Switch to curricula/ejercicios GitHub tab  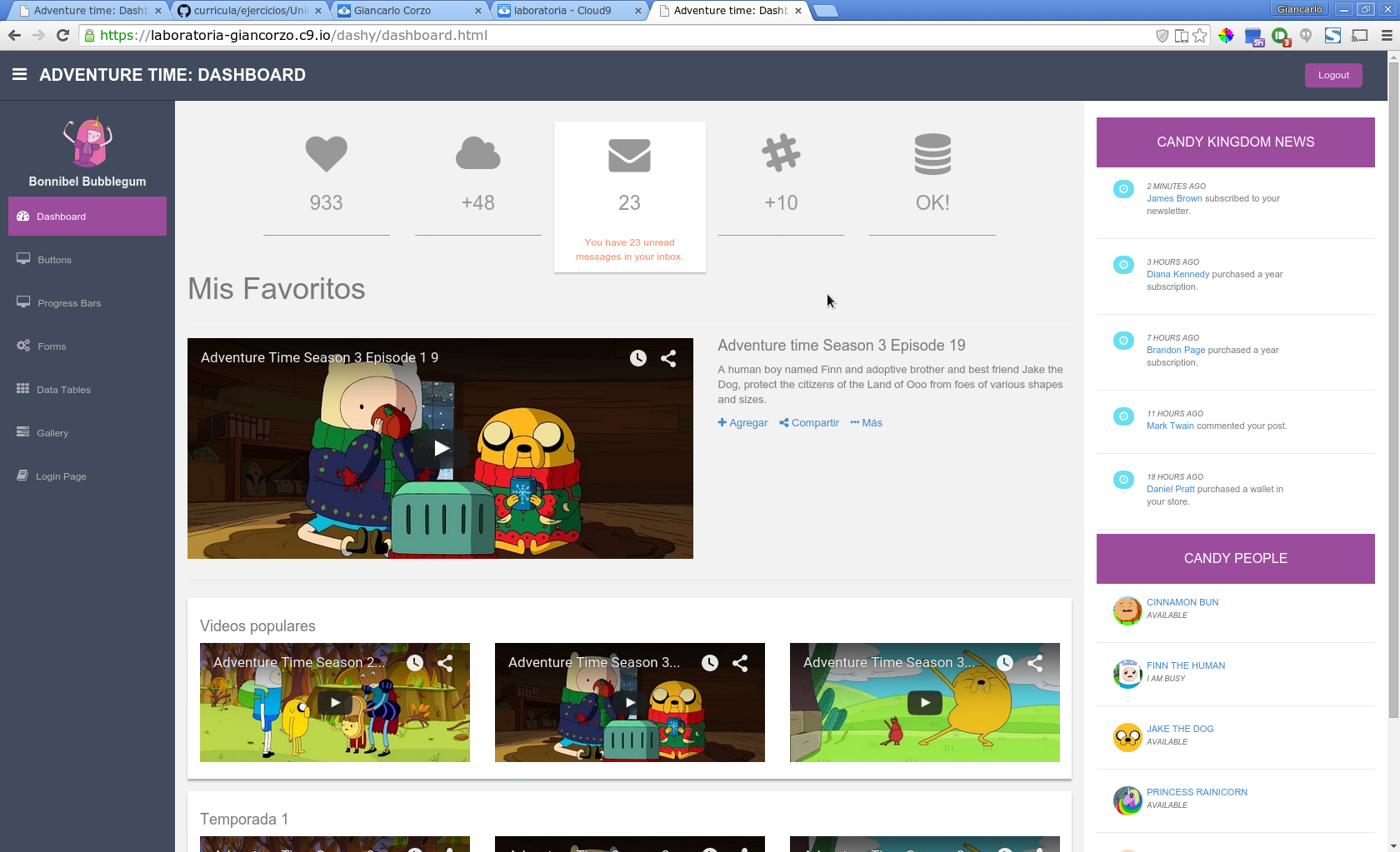(250, 11)
